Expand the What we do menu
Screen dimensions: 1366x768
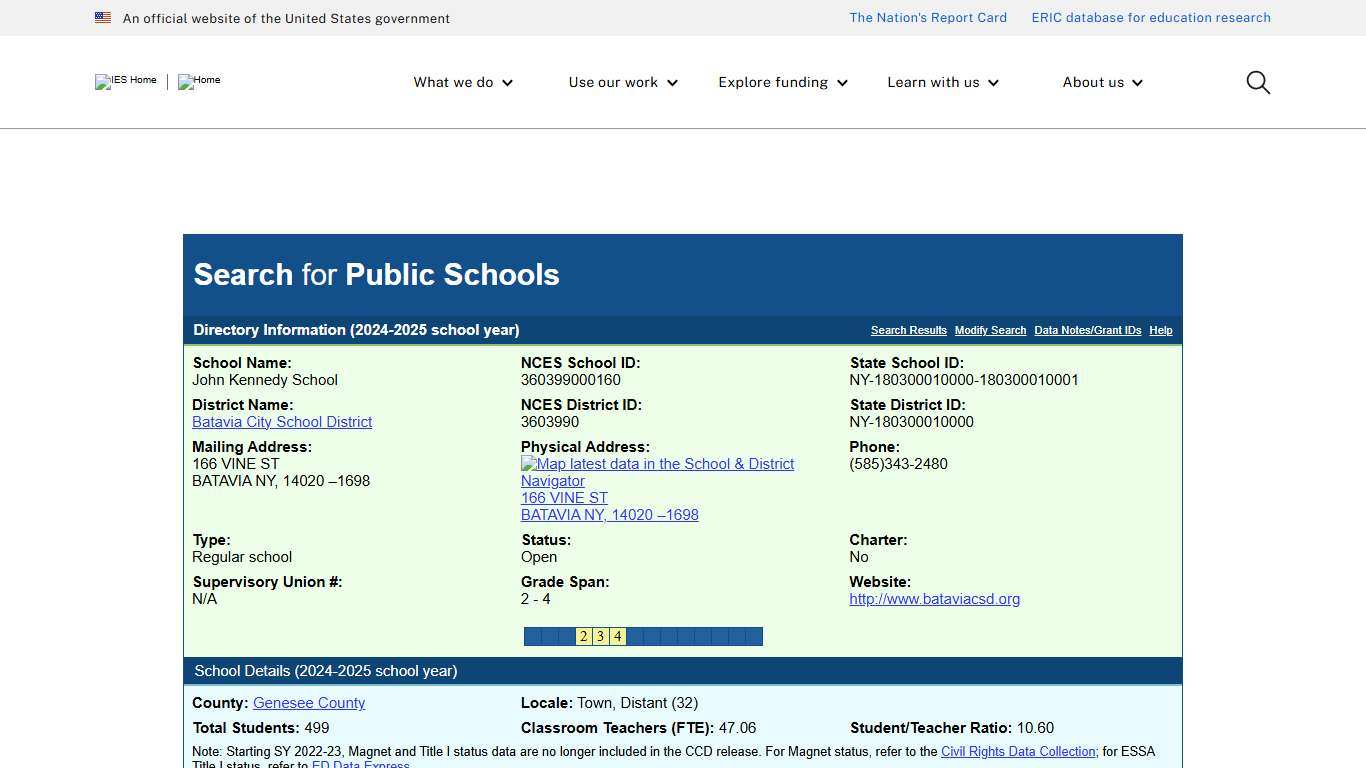pos(462,82)
